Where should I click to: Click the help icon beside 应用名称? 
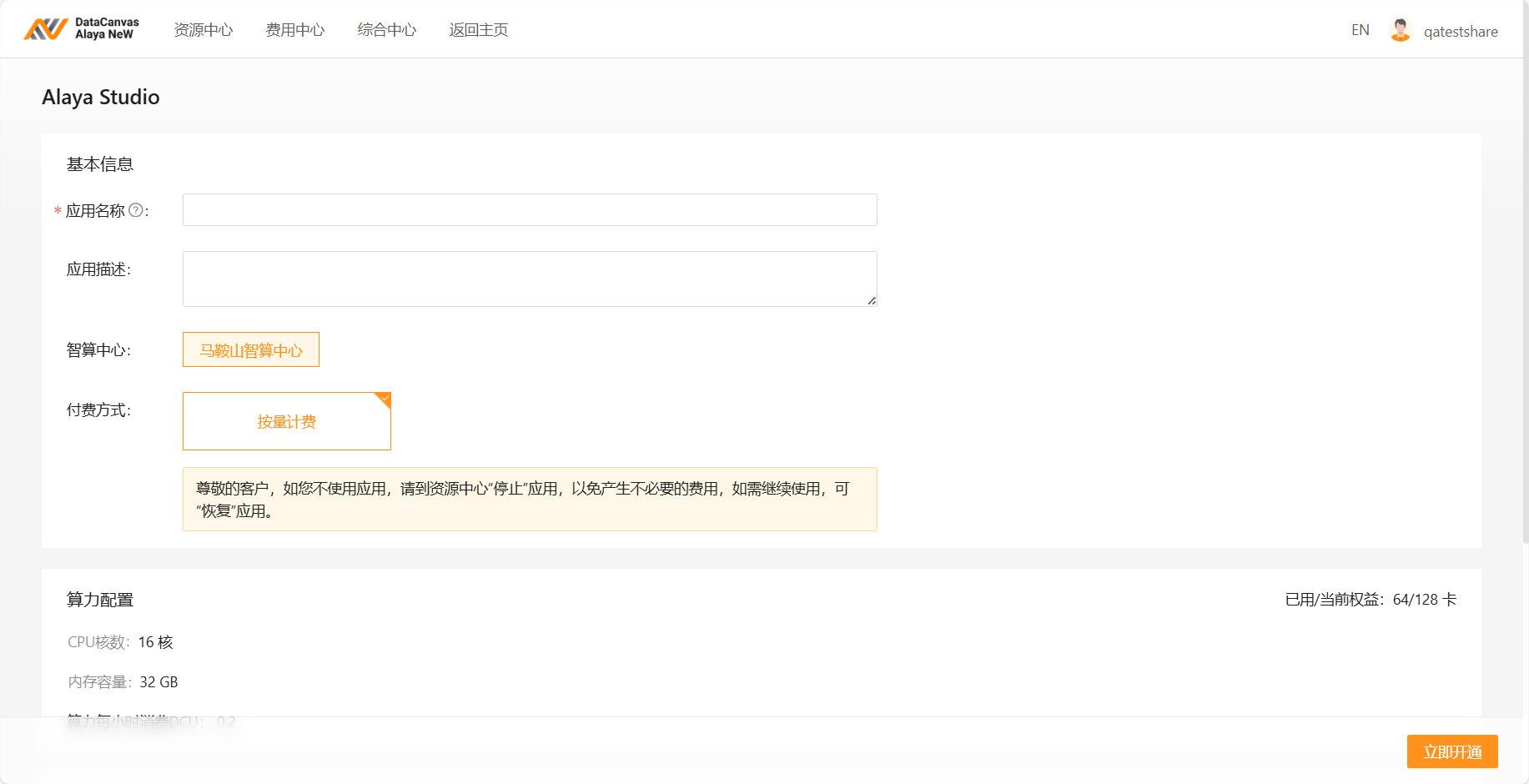pos(136,210)
